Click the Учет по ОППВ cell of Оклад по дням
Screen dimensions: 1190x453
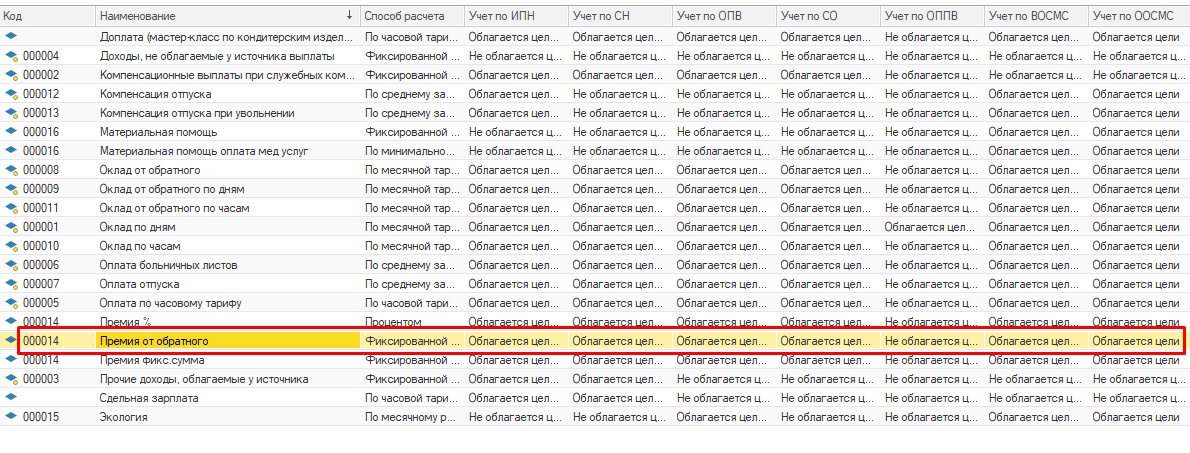[933, 226]
